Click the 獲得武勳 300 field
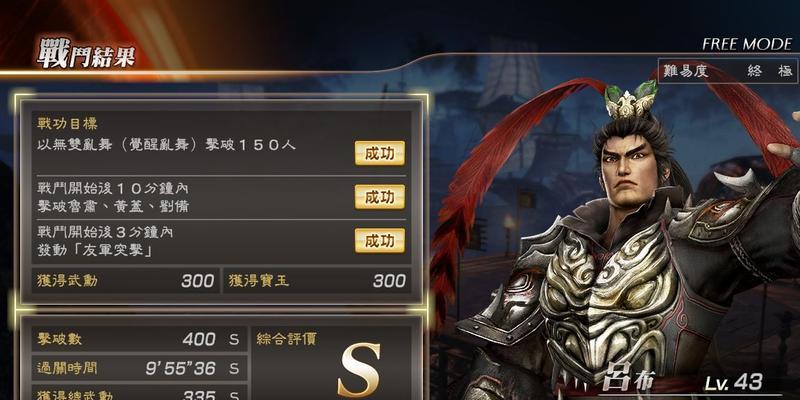 pyautogui.click(x=126, y=281)
